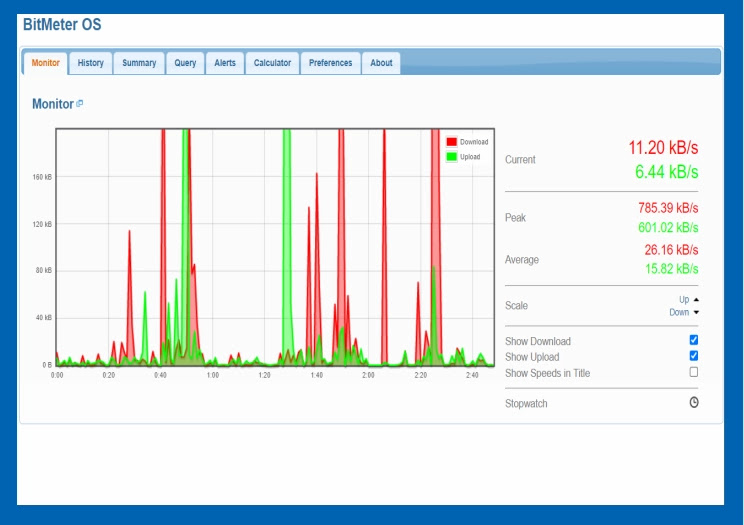Image resolution: width=744 pixels, height=525 pixels.
Task: Click the Scale Down arrow icon
Action: (x=696, y=312)
